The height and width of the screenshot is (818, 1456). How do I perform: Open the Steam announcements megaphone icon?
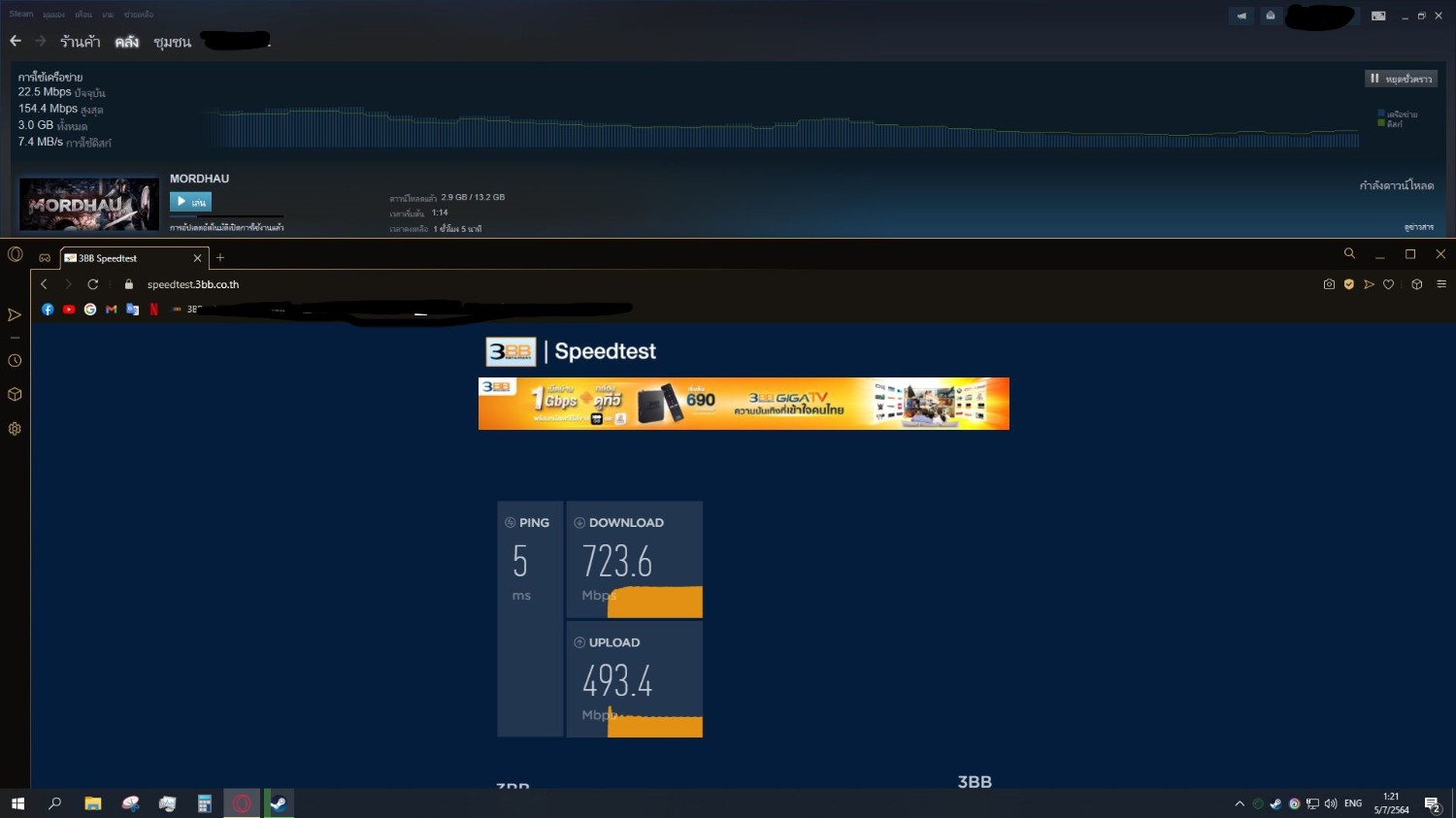[1241, 16]
